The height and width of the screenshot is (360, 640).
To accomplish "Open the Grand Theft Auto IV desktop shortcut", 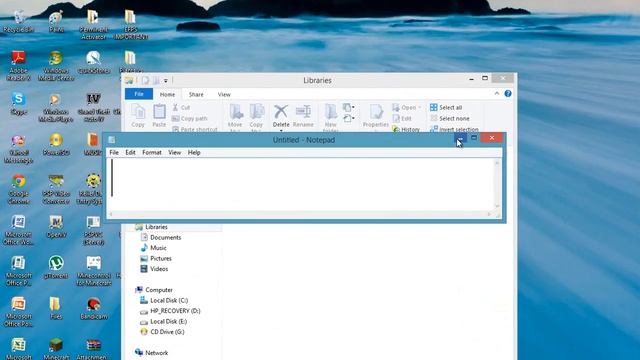I will 93,107.
